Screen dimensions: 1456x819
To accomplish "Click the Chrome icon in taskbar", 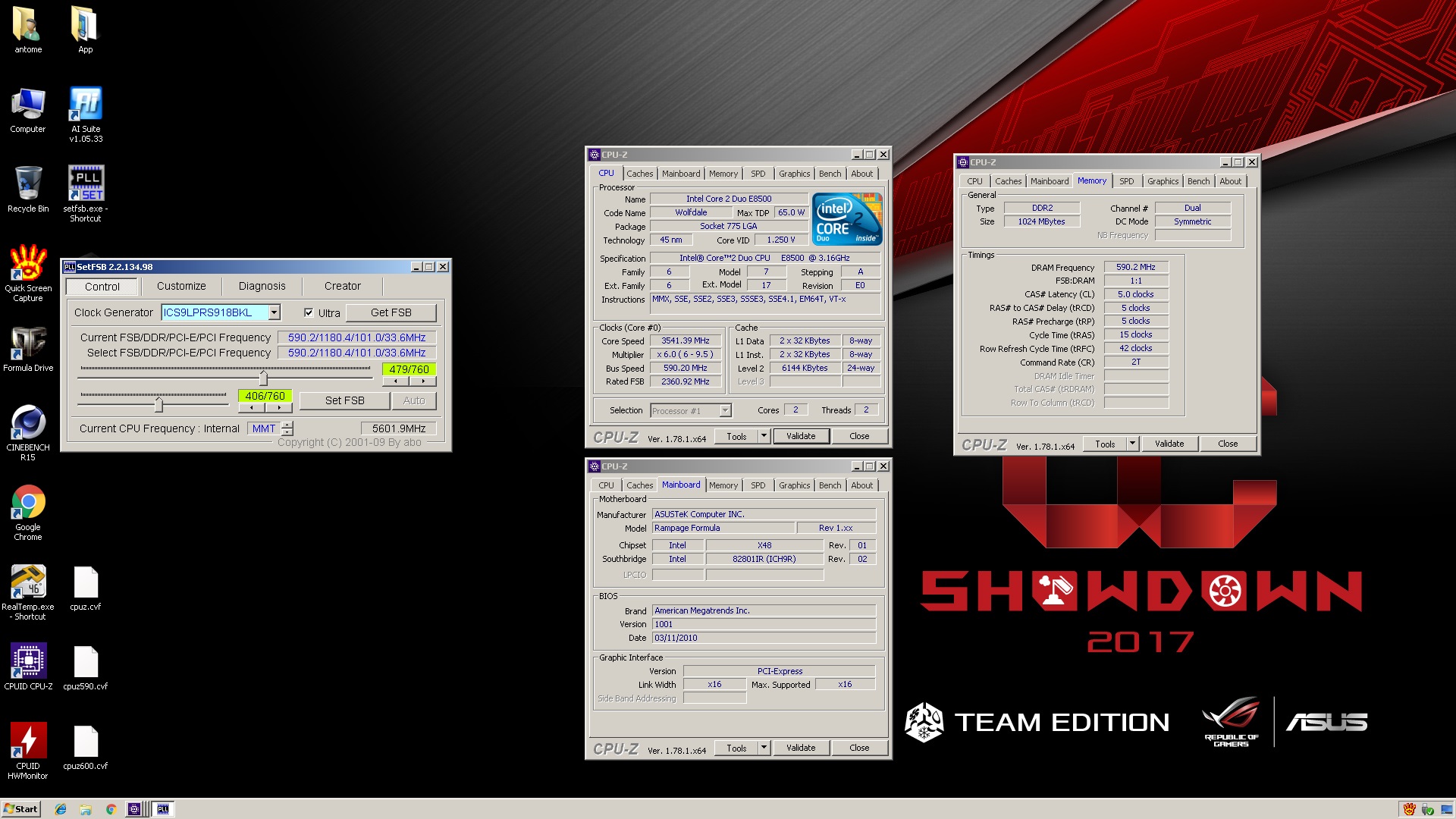I will (111, 809).
